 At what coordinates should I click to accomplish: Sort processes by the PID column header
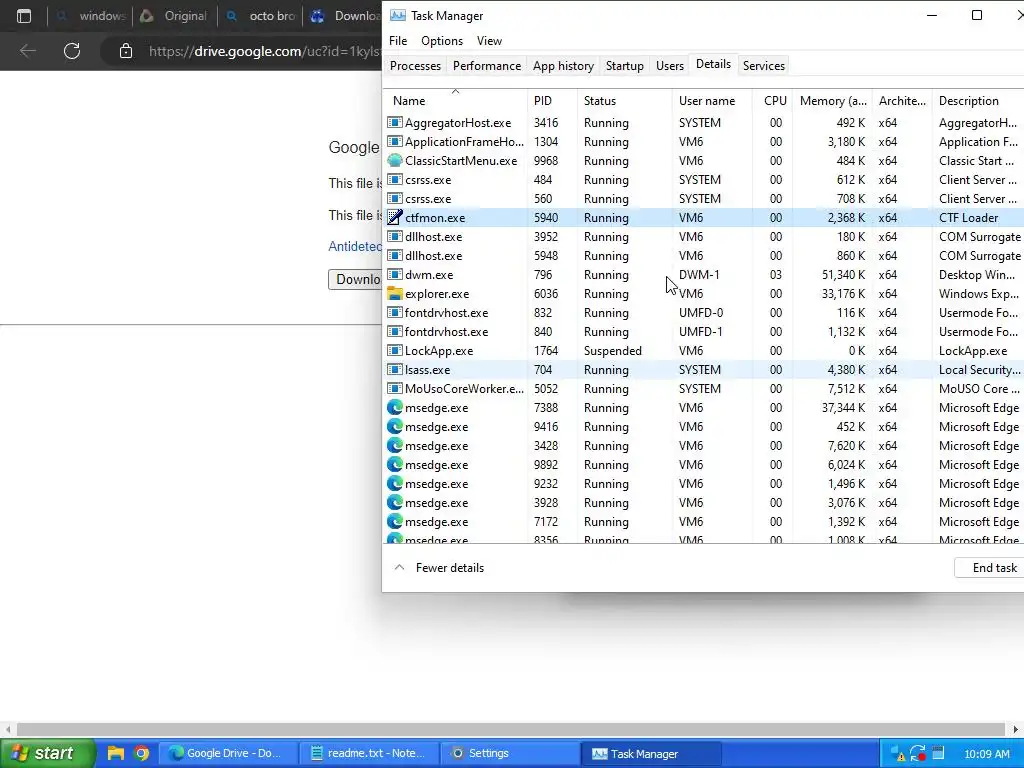pyautogui.click(x=552, y=101)
